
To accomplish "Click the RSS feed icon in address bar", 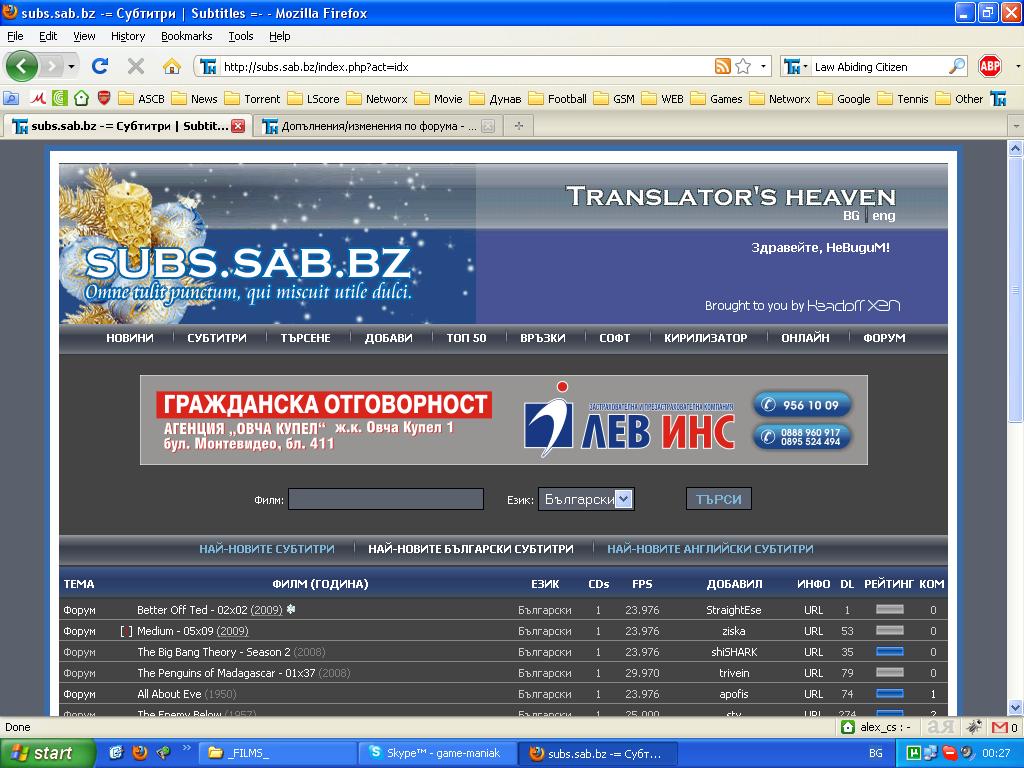I will (x=722, y=66).
